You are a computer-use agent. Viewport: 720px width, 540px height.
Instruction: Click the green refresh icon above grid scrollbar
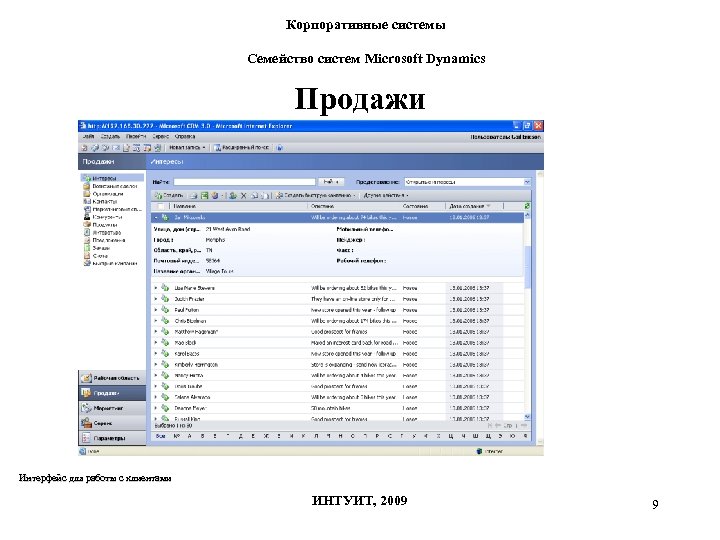click(527, 206)
